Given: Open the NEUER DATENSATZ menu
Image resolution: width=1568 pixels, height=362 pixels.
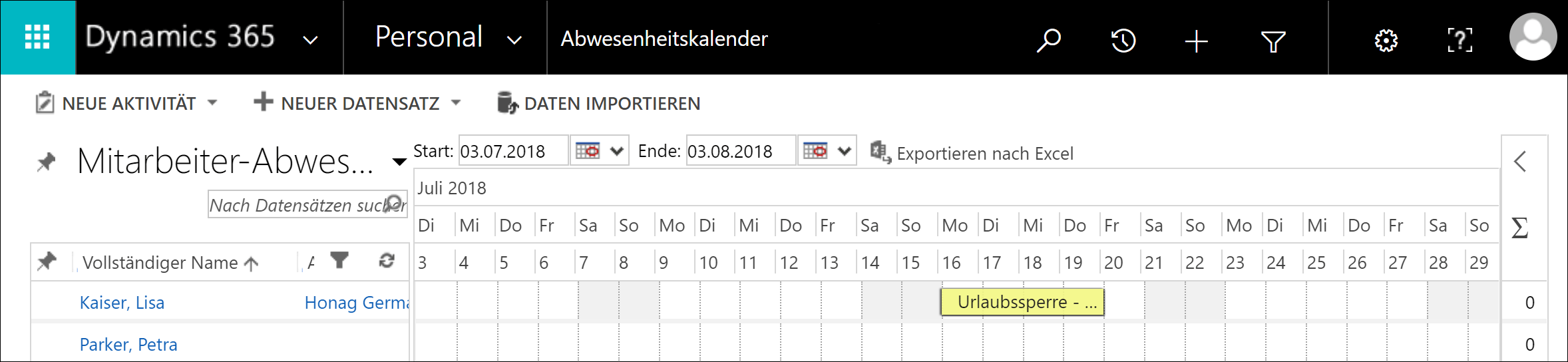Looking at the screenshot, I should pyautogui.click(x=357, y=103).
